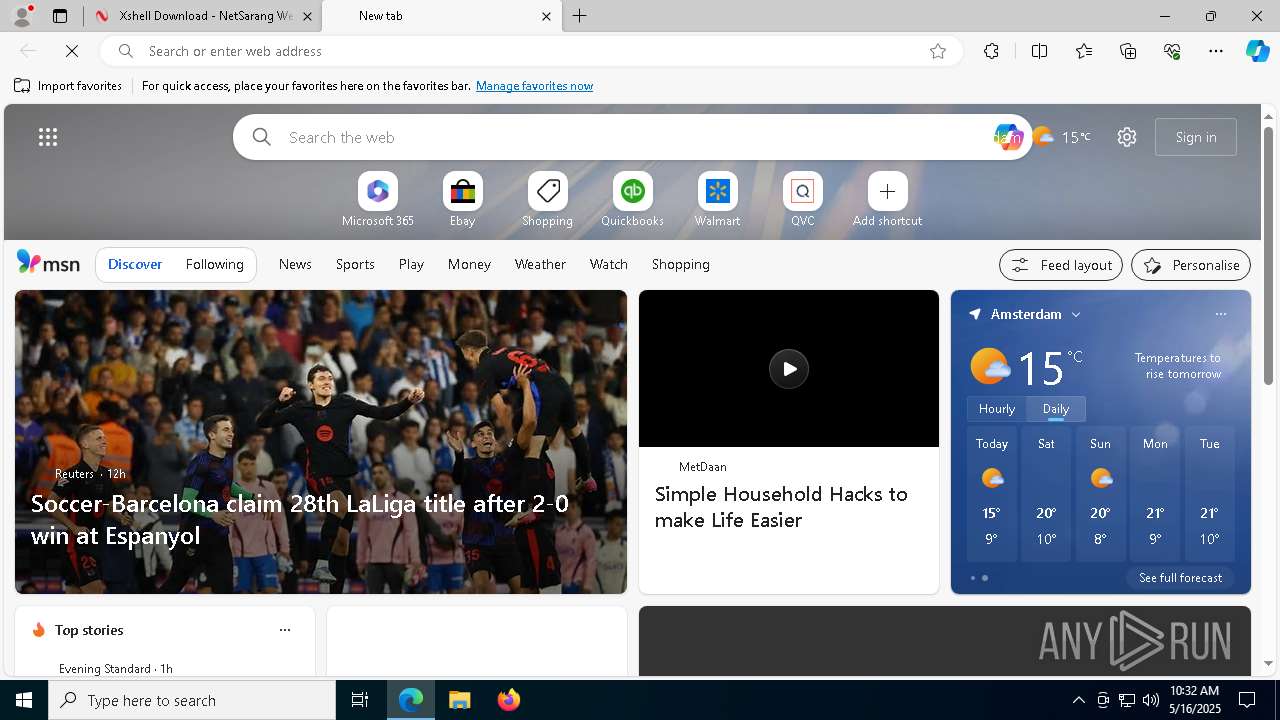Select Saturday forecast column

click(x=1046, y=493)
